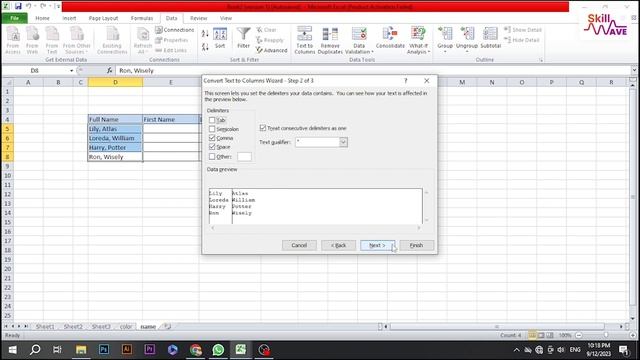Close the Convert Text to Columns wizard
Screen dimensions: 640x360
click(427, 81)
